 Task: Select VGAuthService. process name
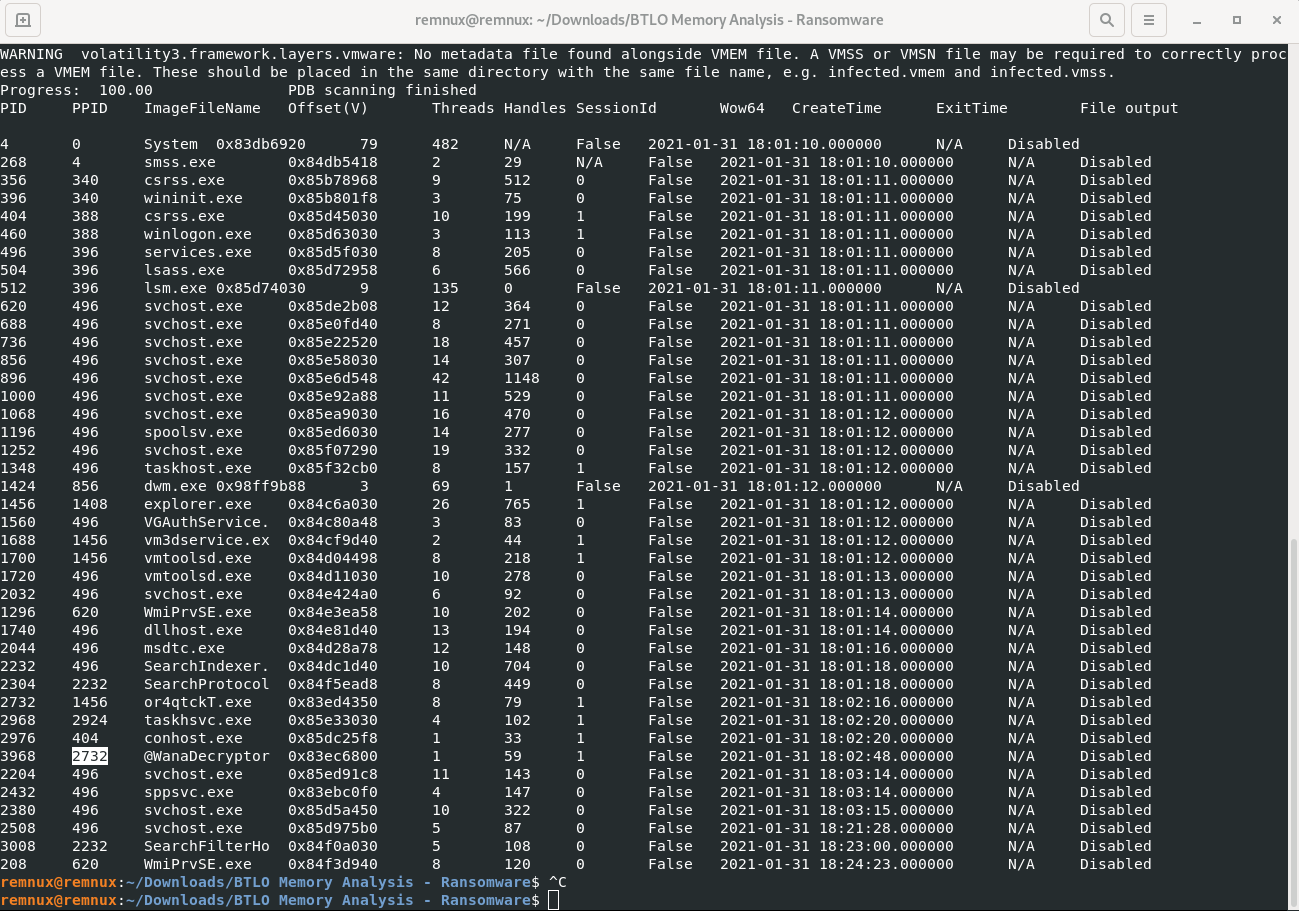click(x=207, y=522)
